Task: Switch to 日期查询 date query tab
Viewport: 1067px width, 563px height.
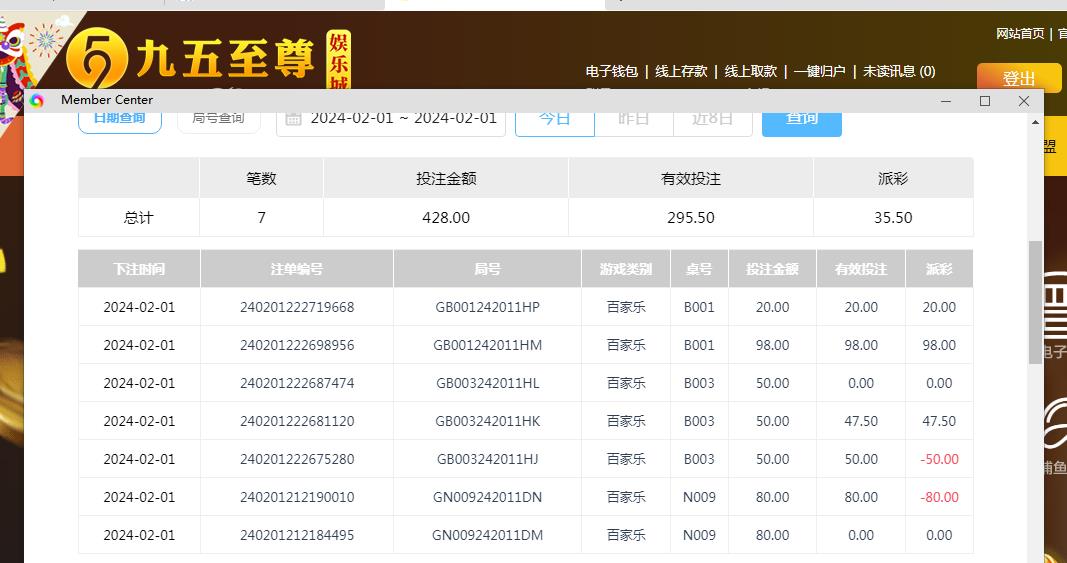Action: pyautogui.click(x=119, y=119)
